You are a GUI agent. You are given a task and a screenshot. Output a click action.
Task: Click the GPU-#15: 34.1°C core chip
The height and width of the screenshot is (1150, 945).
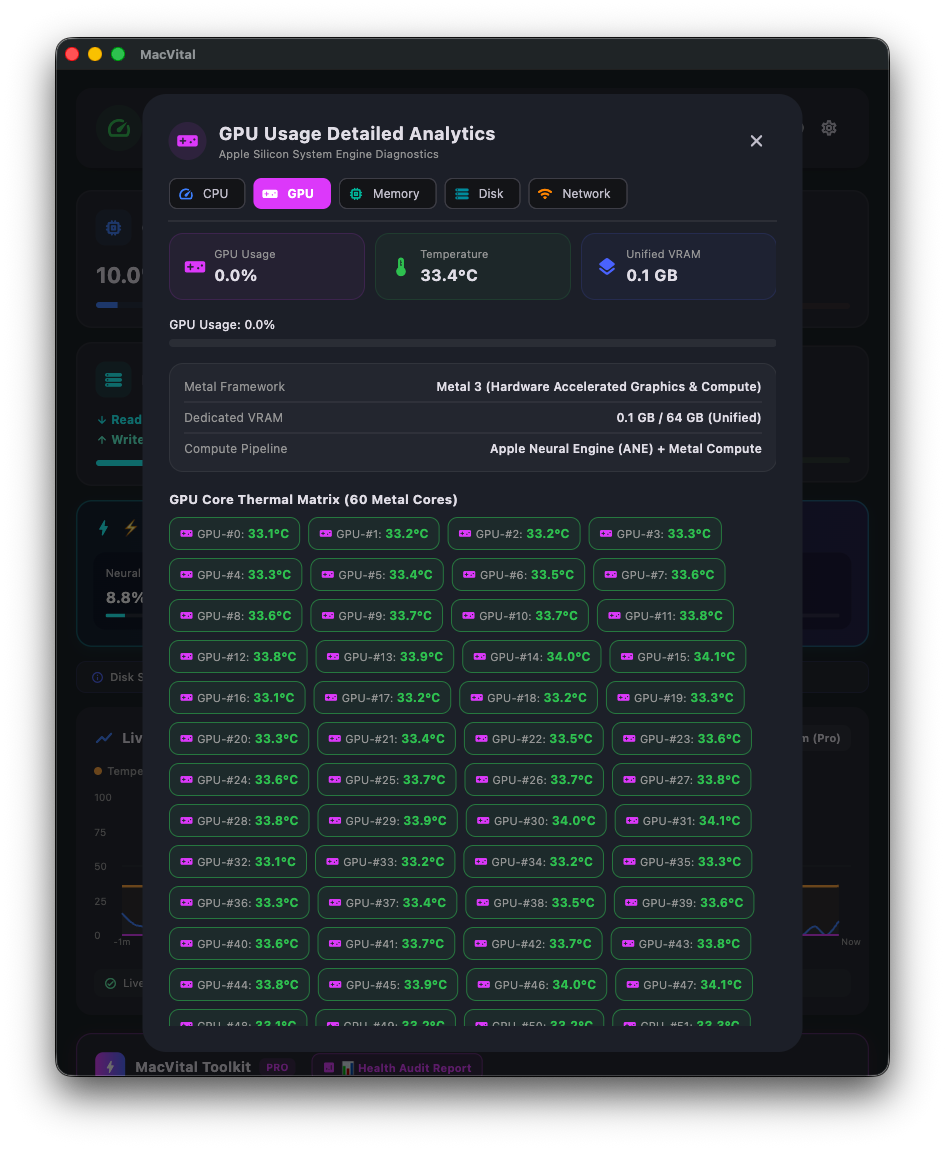[x=678, y=656]
